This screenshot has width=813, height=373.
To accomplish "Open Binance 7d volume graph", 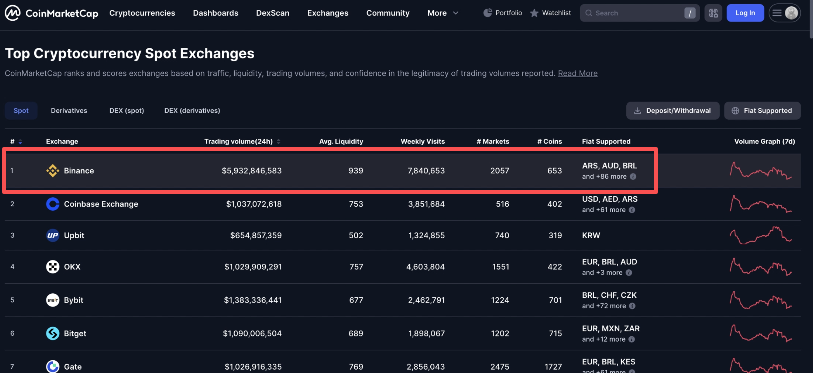I will 761,171.
